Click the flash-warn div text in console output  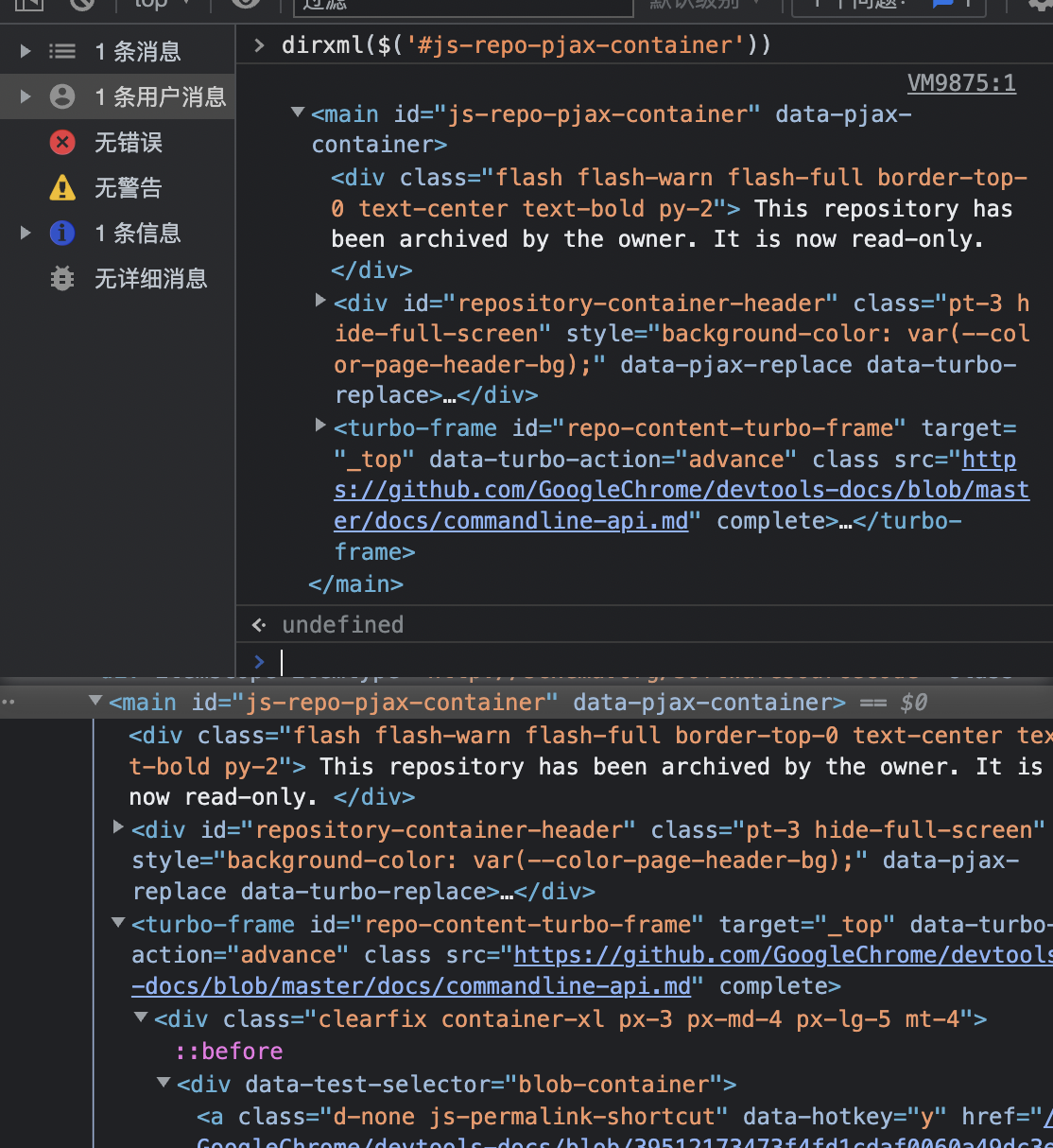pyautogui.click(x=679, y=224)
